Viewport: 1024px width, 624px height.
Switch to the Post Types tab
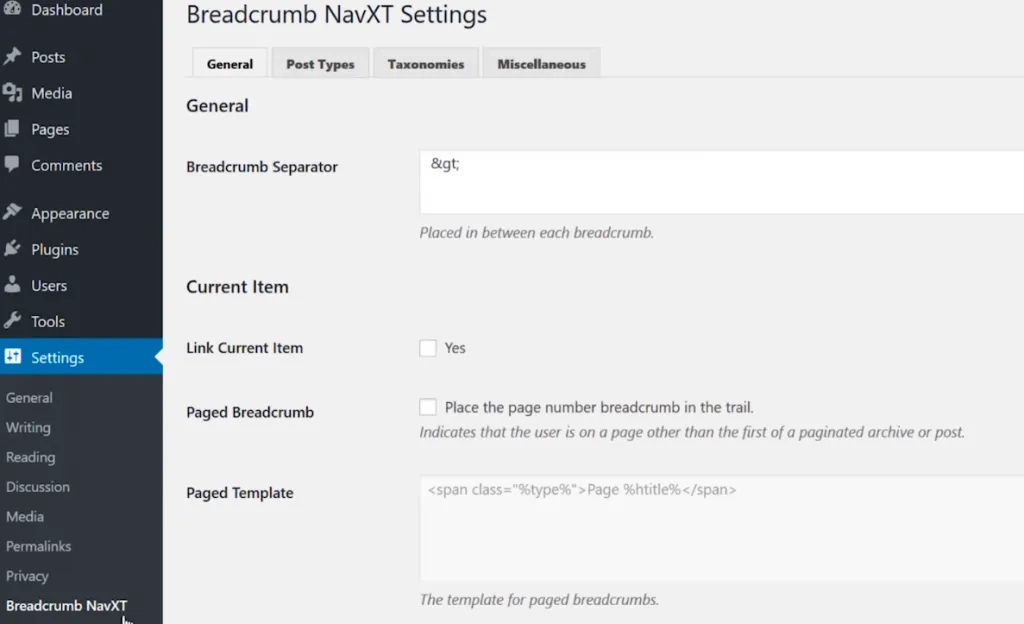(x=320, y=64)
